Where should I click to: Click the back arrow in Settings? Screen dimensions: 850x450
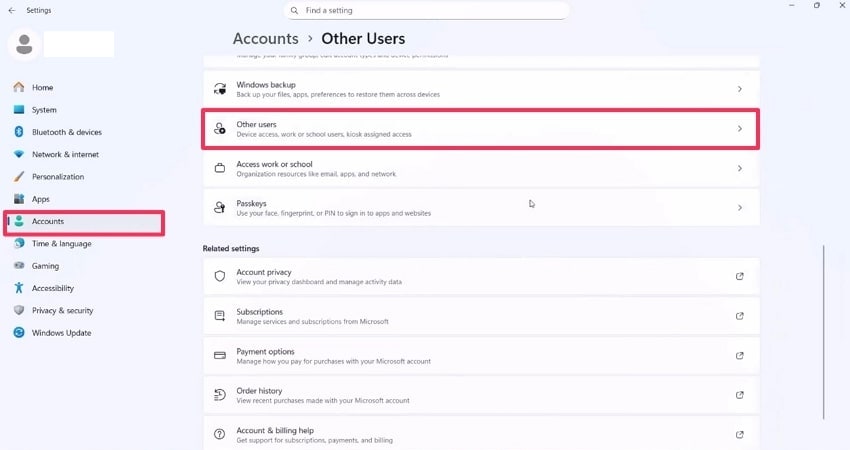click(12, 10)
